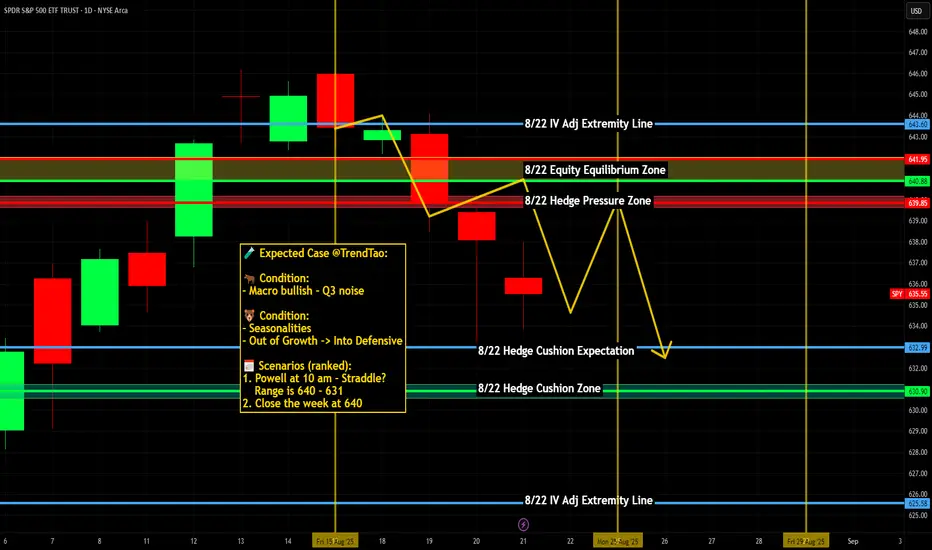Click the 'Fri 29 Aug '25' date marker

[806, 541]
